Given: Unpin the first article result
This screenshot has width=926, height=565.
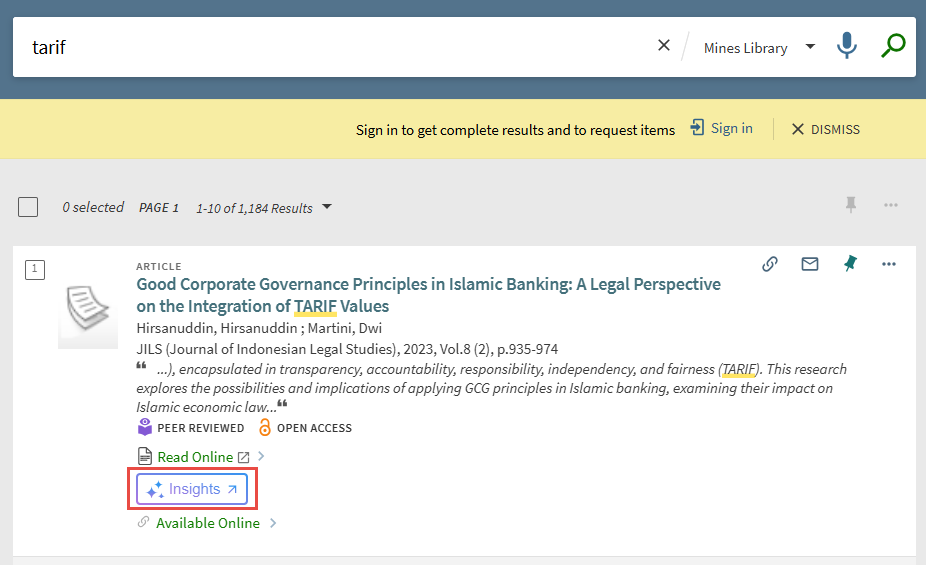Looking at the screenshot, I should [850, 264].
